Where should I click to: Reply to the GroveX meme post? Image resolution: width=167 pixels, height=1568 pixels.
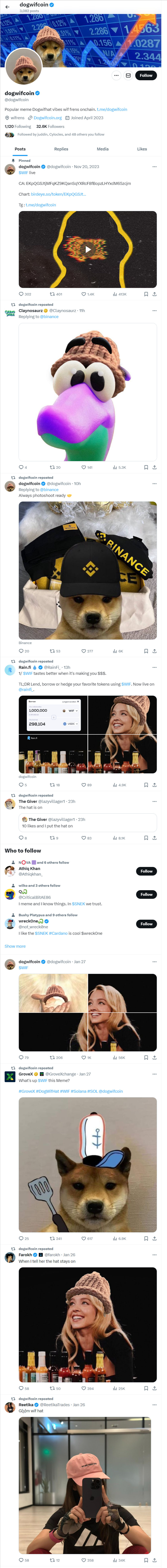[21, 1221]
